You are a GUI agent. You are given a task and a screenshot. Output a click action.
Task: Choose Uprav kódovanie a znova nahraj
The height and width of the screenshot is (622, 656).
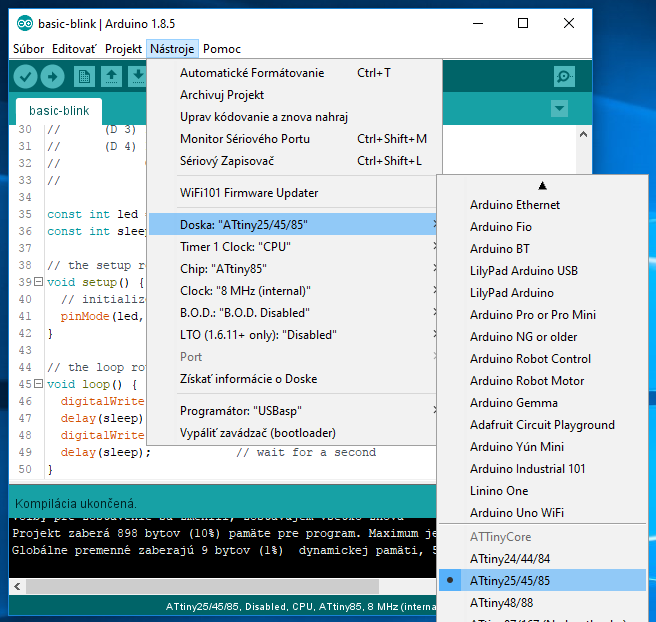click(x=293, y=117)
